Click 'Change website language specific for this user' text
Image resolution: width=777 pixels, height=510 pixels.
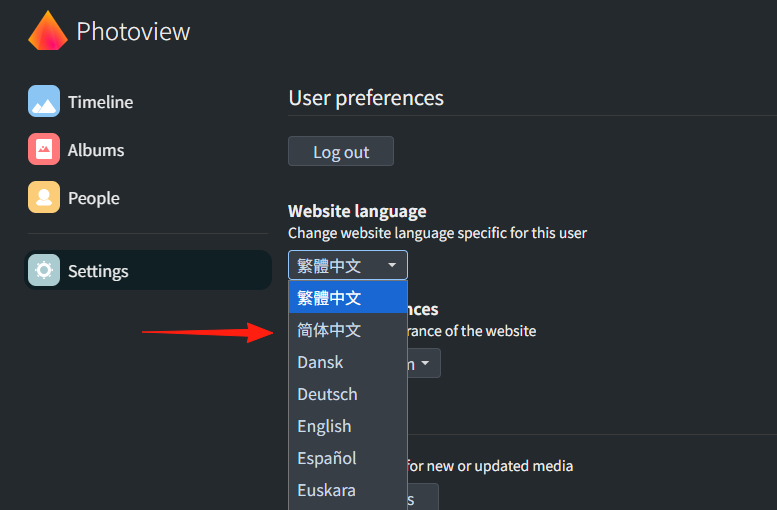coord(438,233)
